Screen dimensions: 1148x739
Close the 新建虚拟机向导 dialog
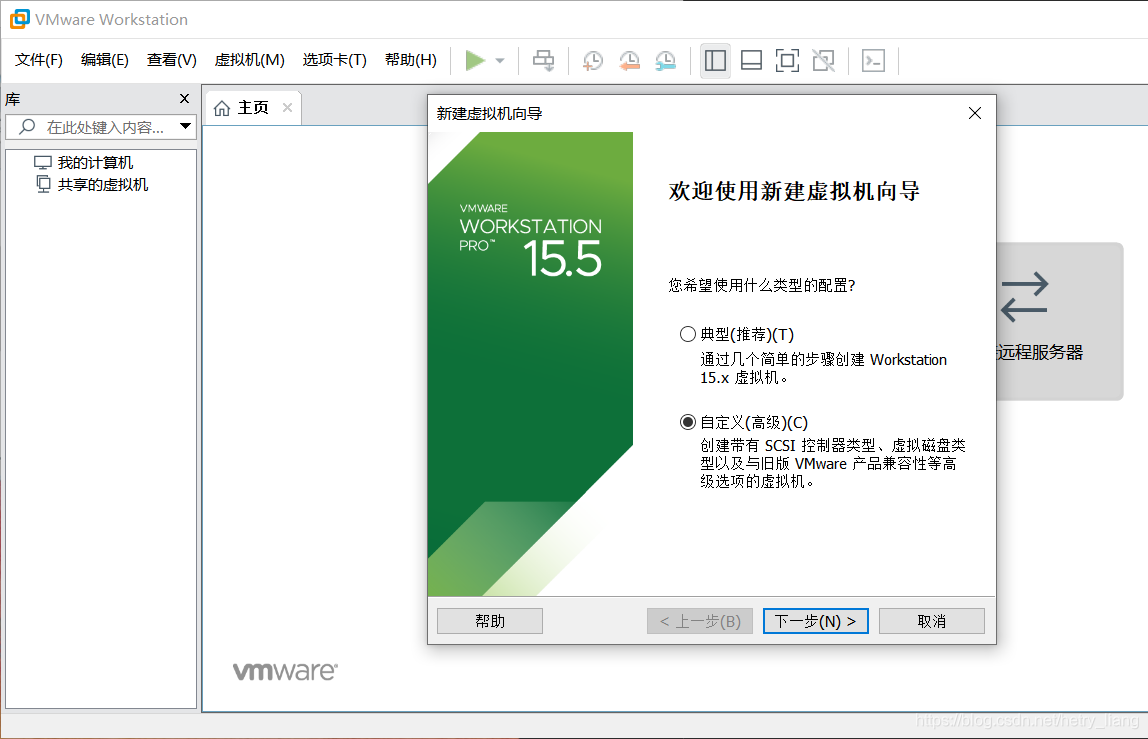pos(974,113)
